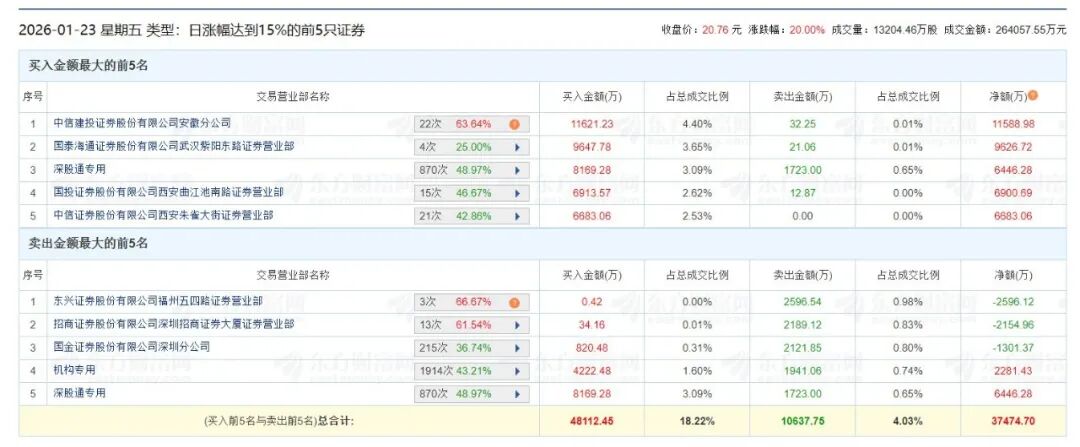Click the orange icon in 东兴证券福州五四路 row

(x=514, y=302)
